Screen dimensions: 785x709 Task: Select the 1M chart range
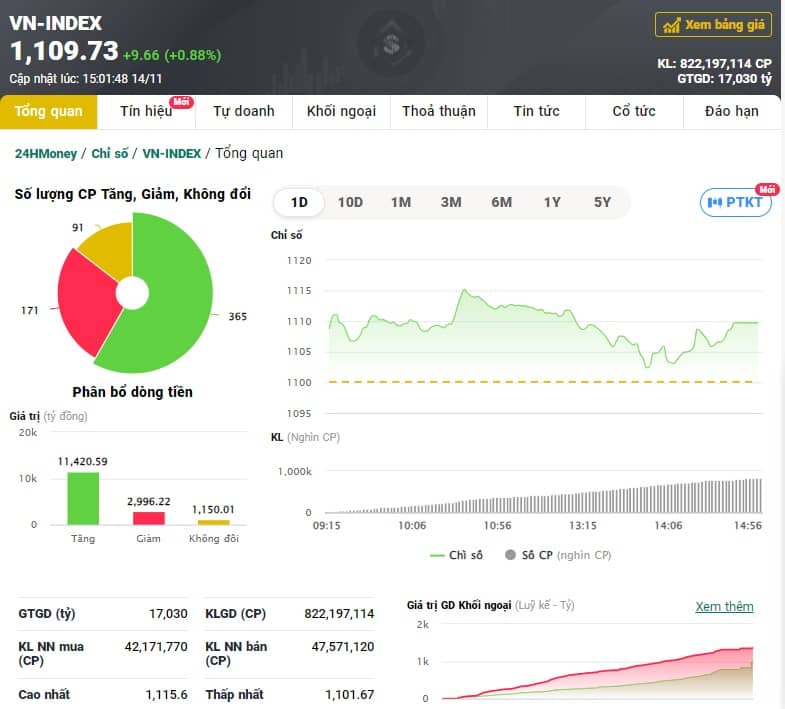pyautogui.click(x=401, y=202)
